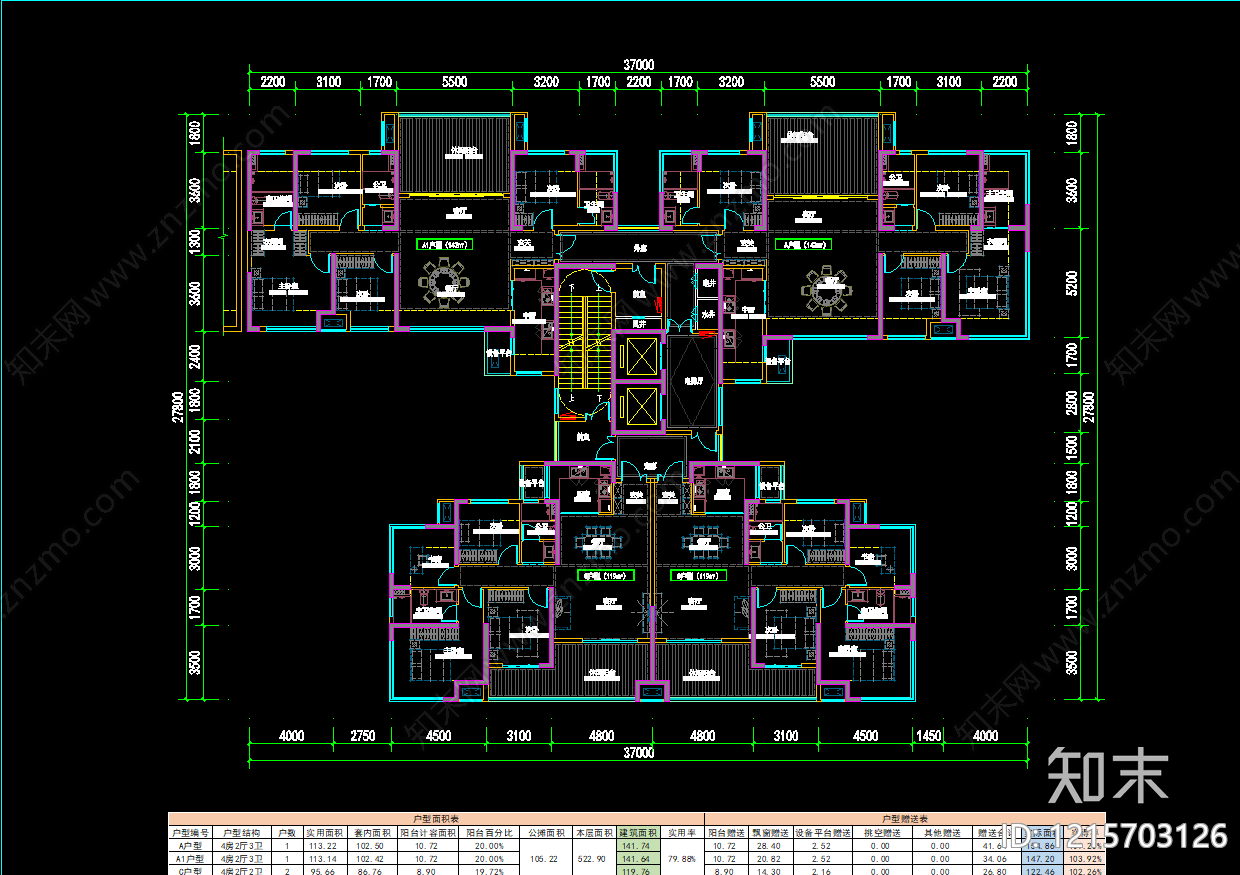Select the 电梯厅 room label

(x=692, y=381)
